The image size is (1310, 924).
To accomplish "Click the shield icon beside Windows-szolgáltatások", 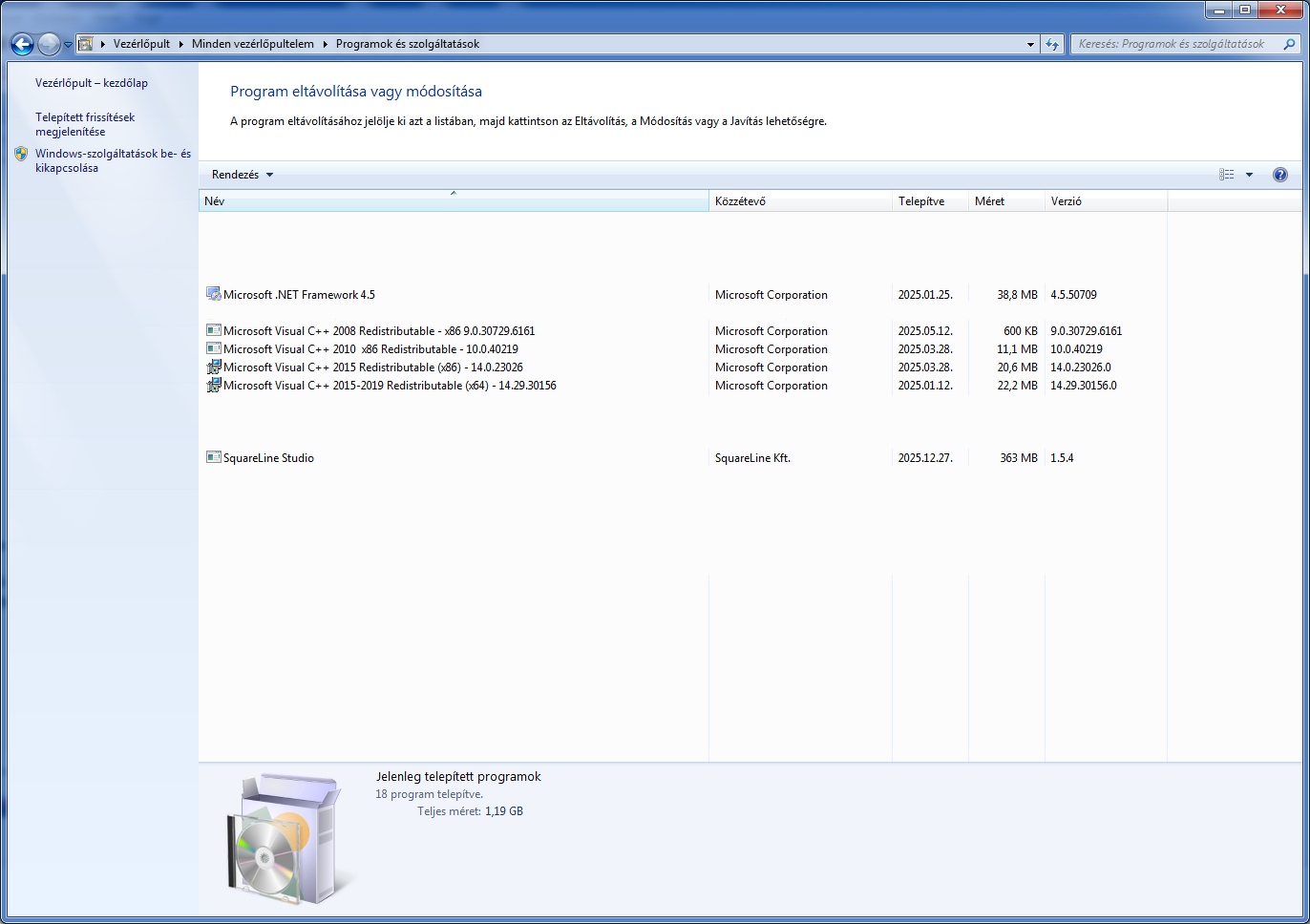I will tap(21, 154).
